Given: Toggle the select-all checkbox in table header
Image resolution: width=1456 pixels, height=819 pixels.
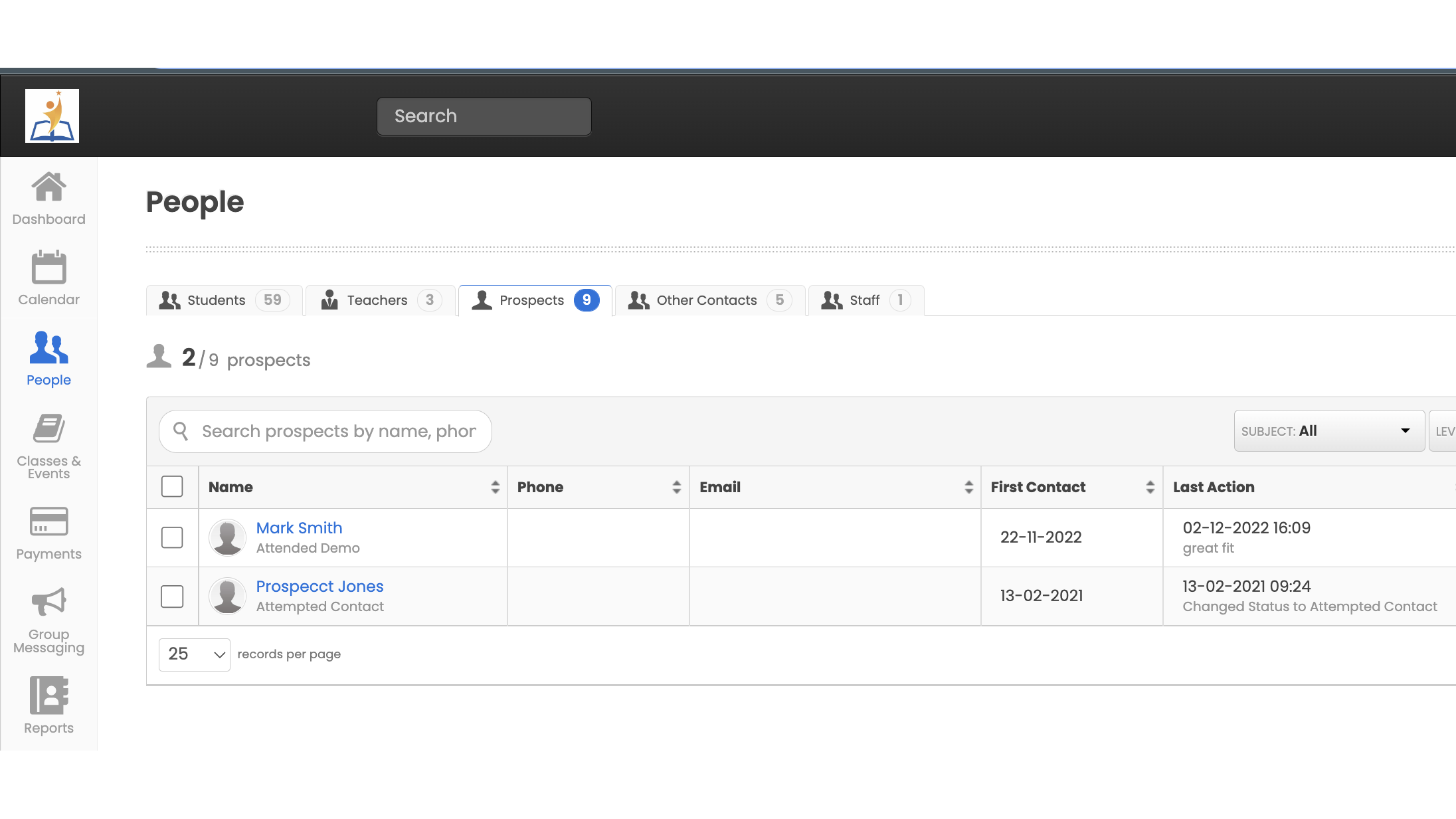Looking at the screenshot, I should coord(172,486).
